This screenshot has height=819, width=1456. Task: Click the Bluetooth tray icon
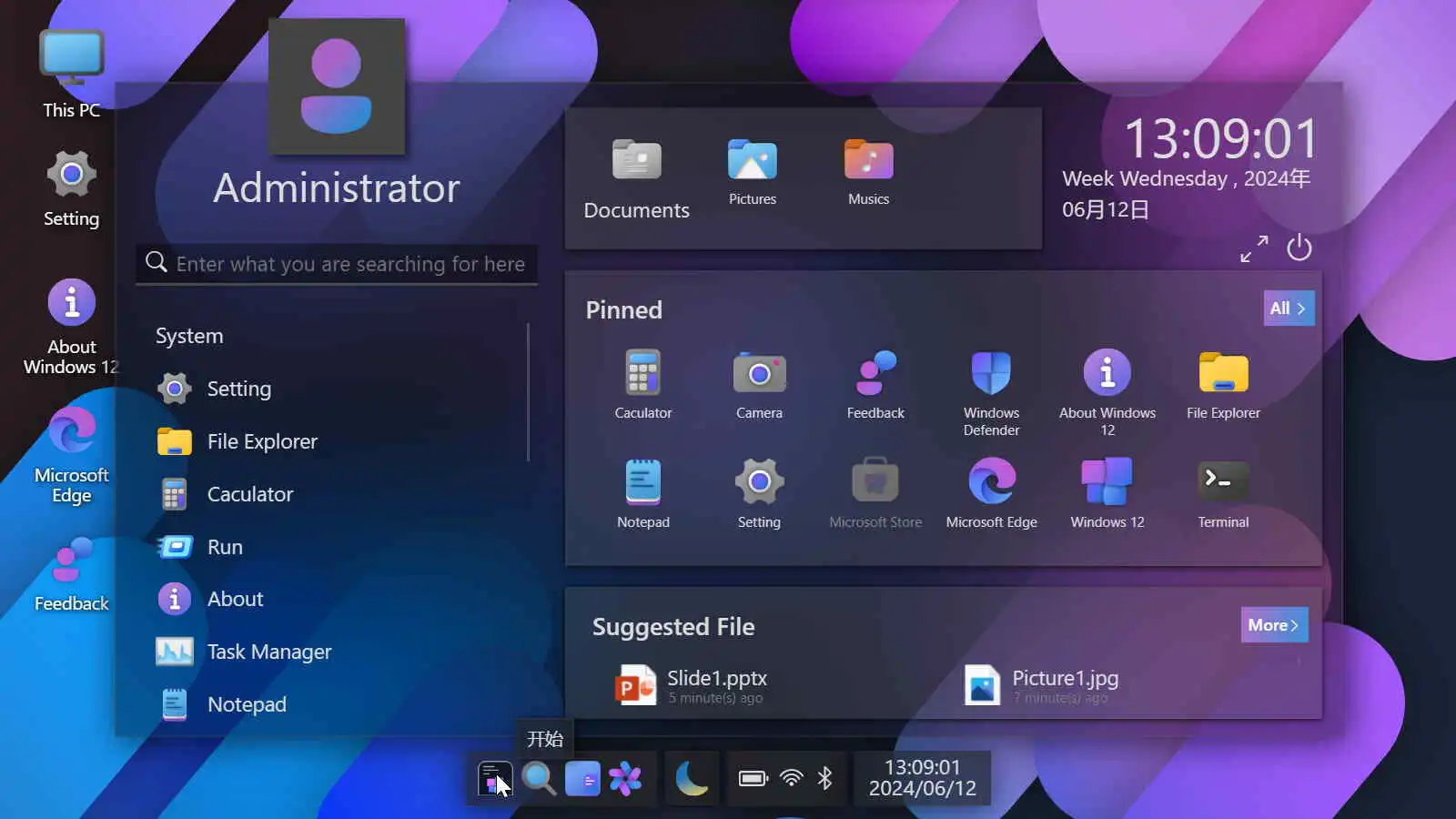825,778
